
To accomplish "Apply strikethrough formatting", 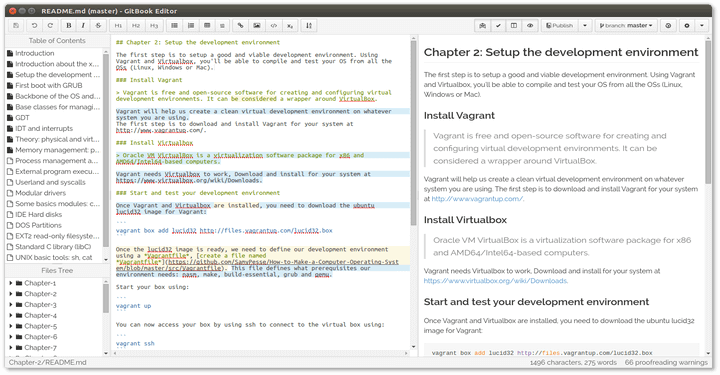I will [98, 26].
